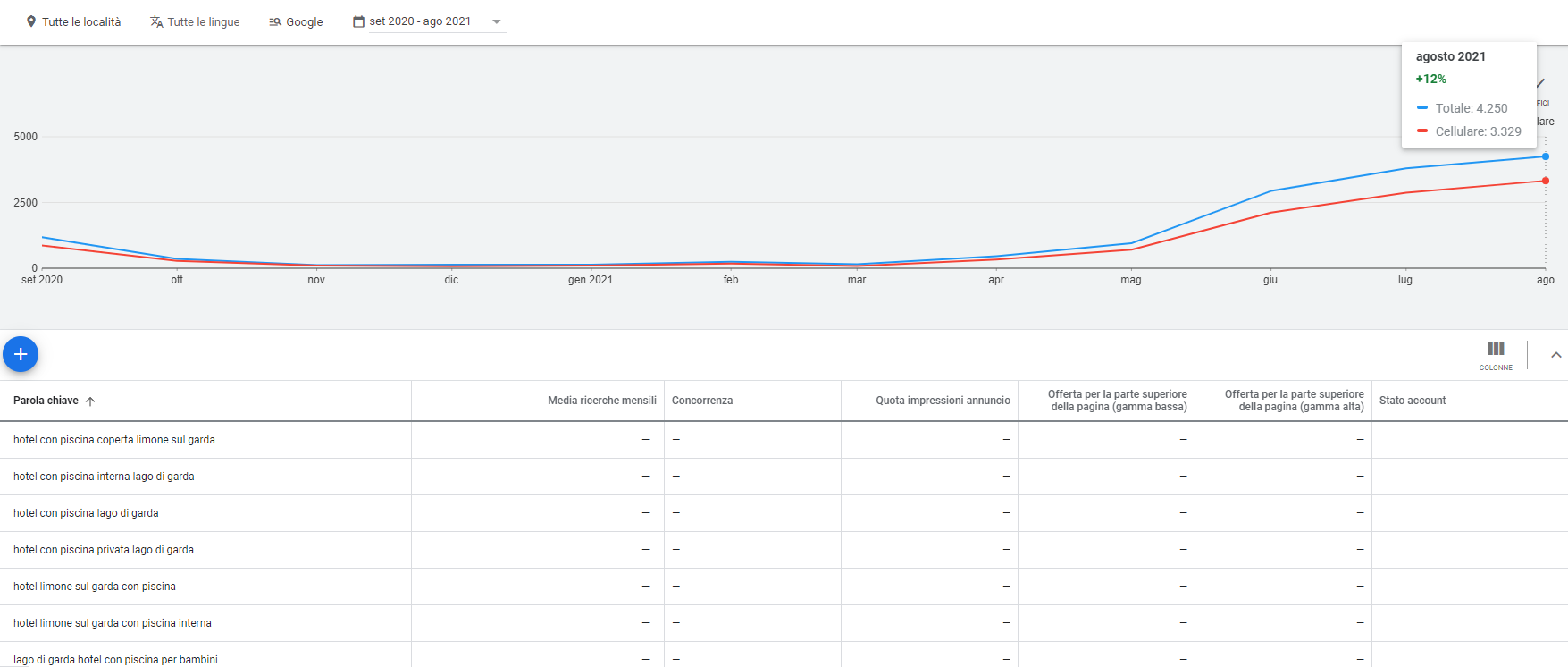The width and height of the screenshot is (1568, 667).
Task: Click set 2020 label on chart axis
Action: 42,280
